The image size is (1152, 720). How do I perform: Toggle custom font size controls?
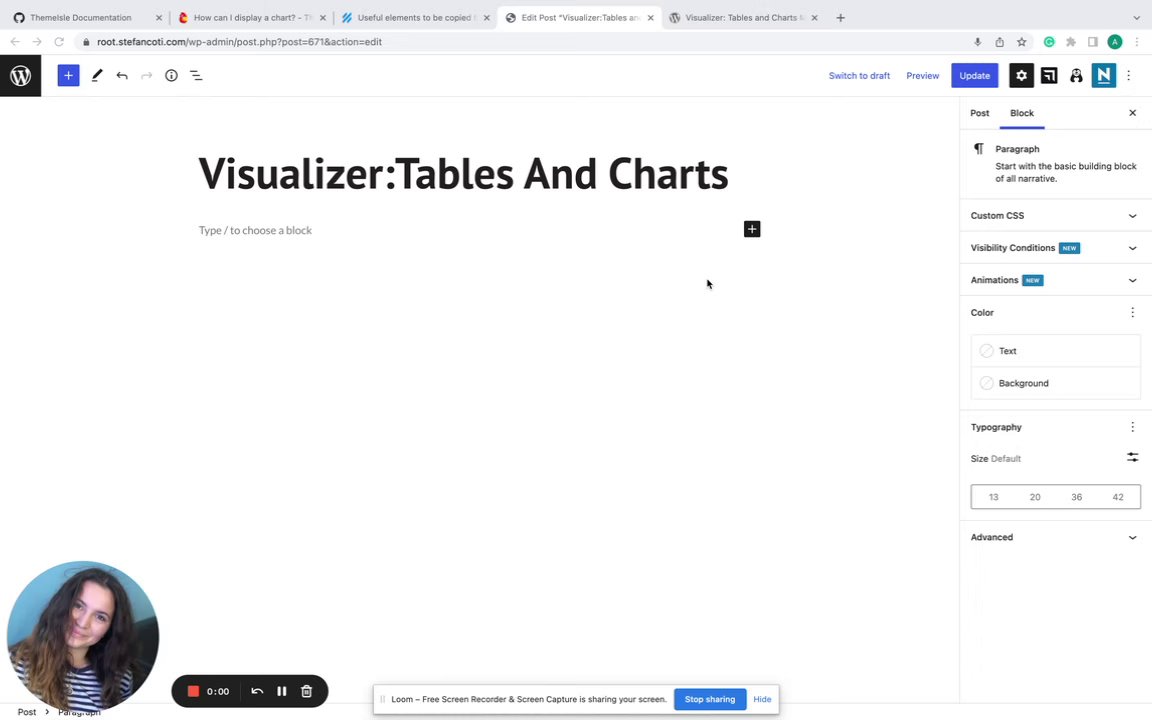[1132, 458]
